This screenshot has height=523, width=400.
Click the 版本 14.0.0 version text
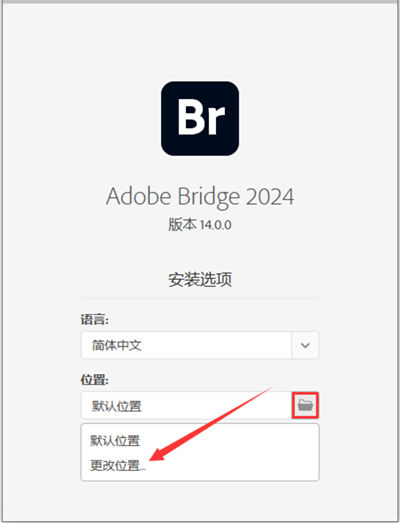(x=199, y=224)
